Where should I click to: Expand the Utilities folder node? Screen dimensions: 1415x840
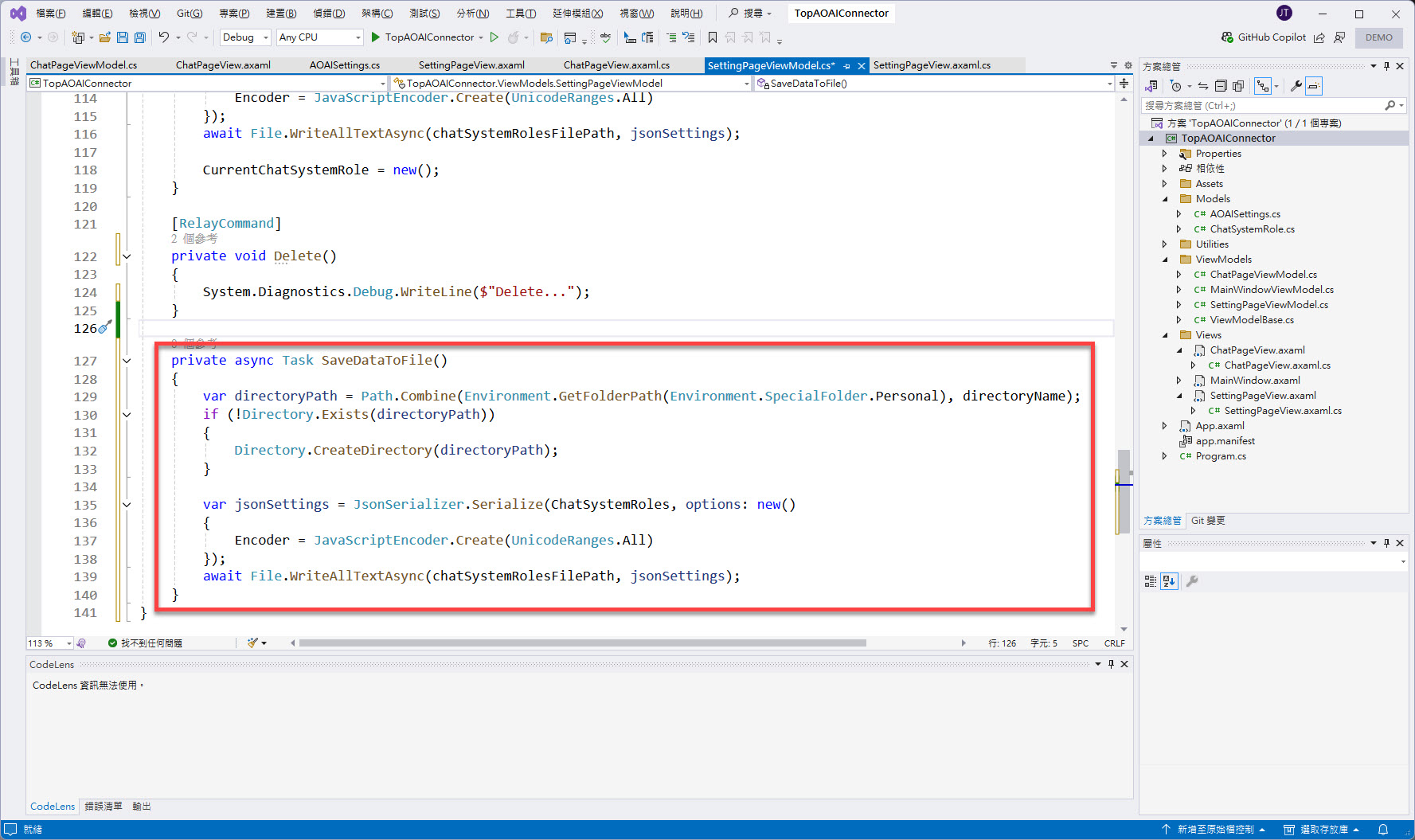[x=1165, y=244]
